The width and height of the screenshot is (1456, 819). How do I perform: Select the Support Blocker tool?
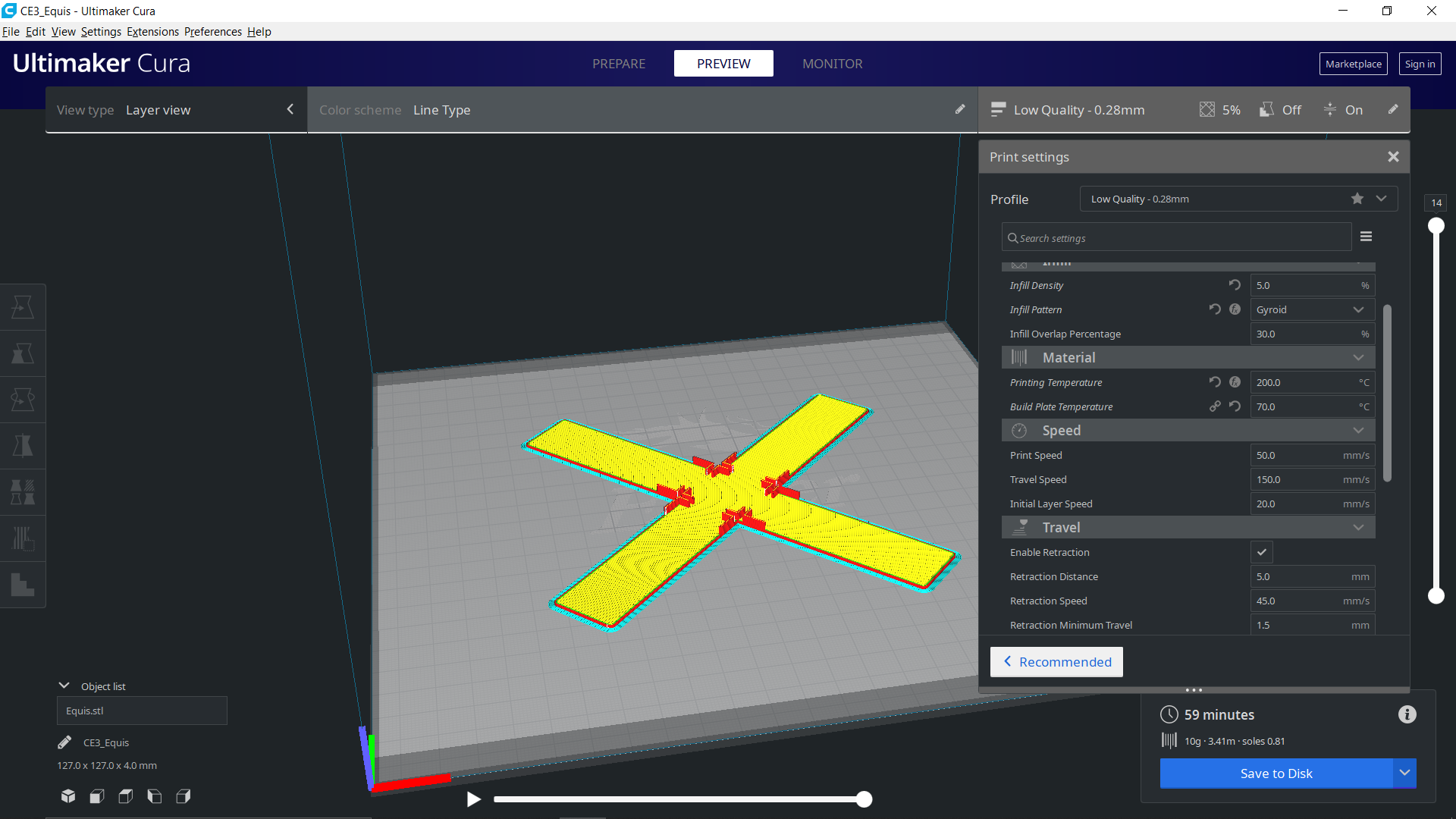(23, 538)
